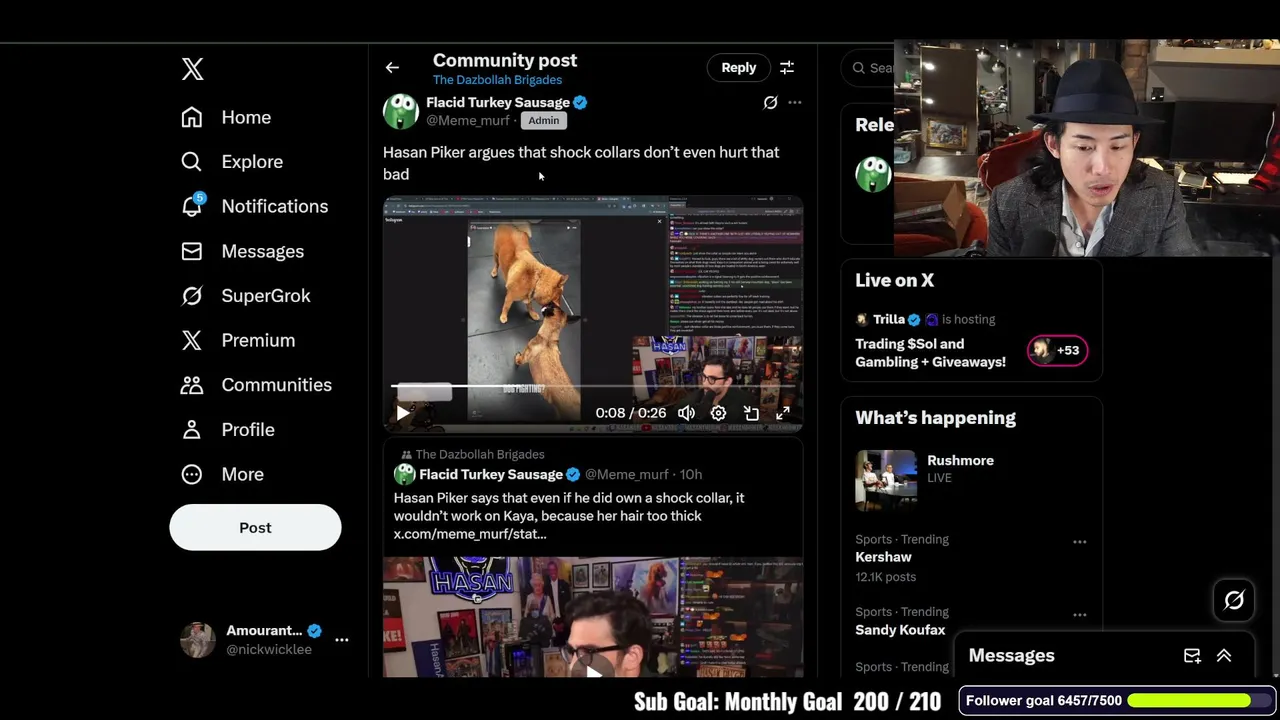
Task: Open the Notifications page
Action: tap(254, 206)
